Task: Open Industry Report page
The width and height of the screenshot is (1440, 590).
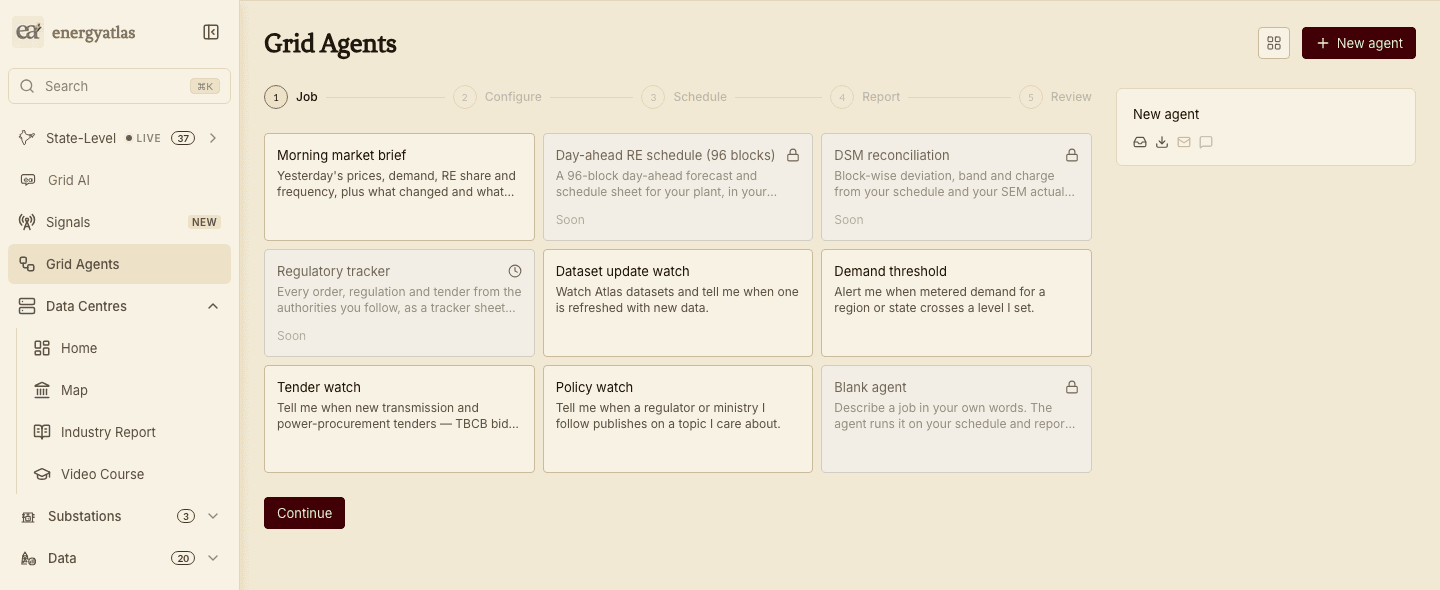Action: [x=127, y=432]
